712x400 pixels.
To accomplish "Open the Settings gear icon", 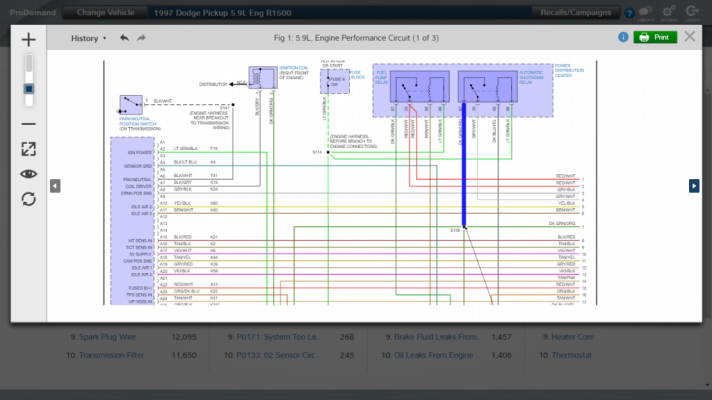I will pyautogui.click(x=668, y=13).
